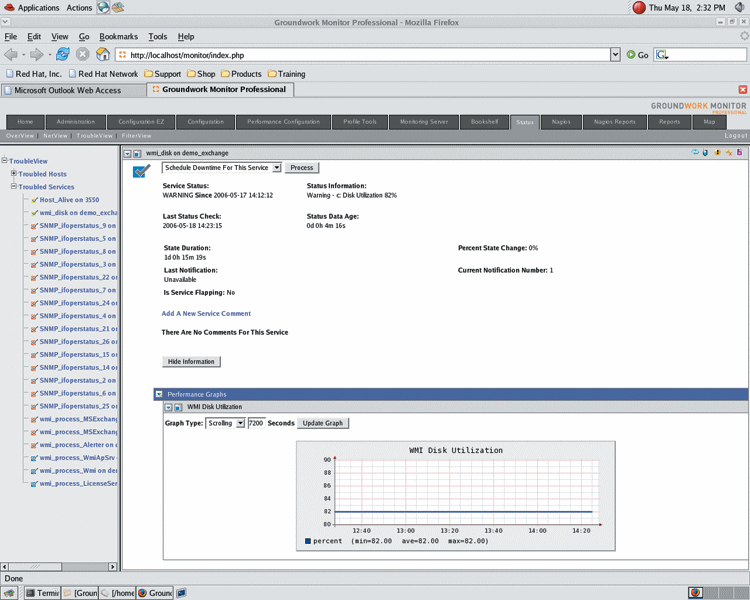Go forward with the browser Forward arrow
750x600 pixels.
tap(37, 55)
